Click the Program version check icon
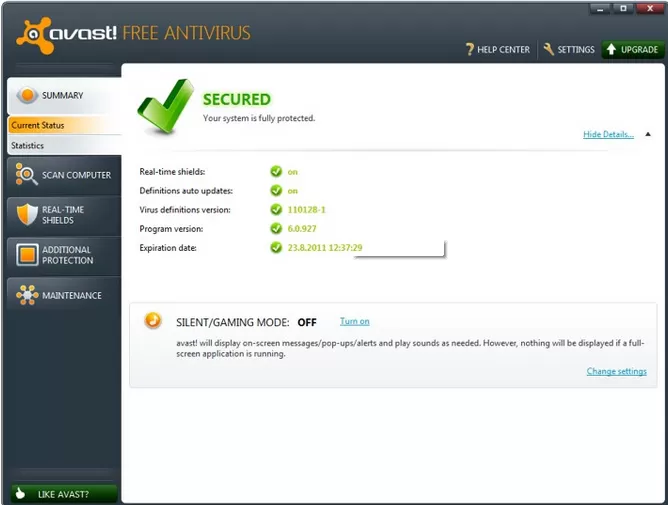This screenshot has width=668, height=505. [276, 228]
